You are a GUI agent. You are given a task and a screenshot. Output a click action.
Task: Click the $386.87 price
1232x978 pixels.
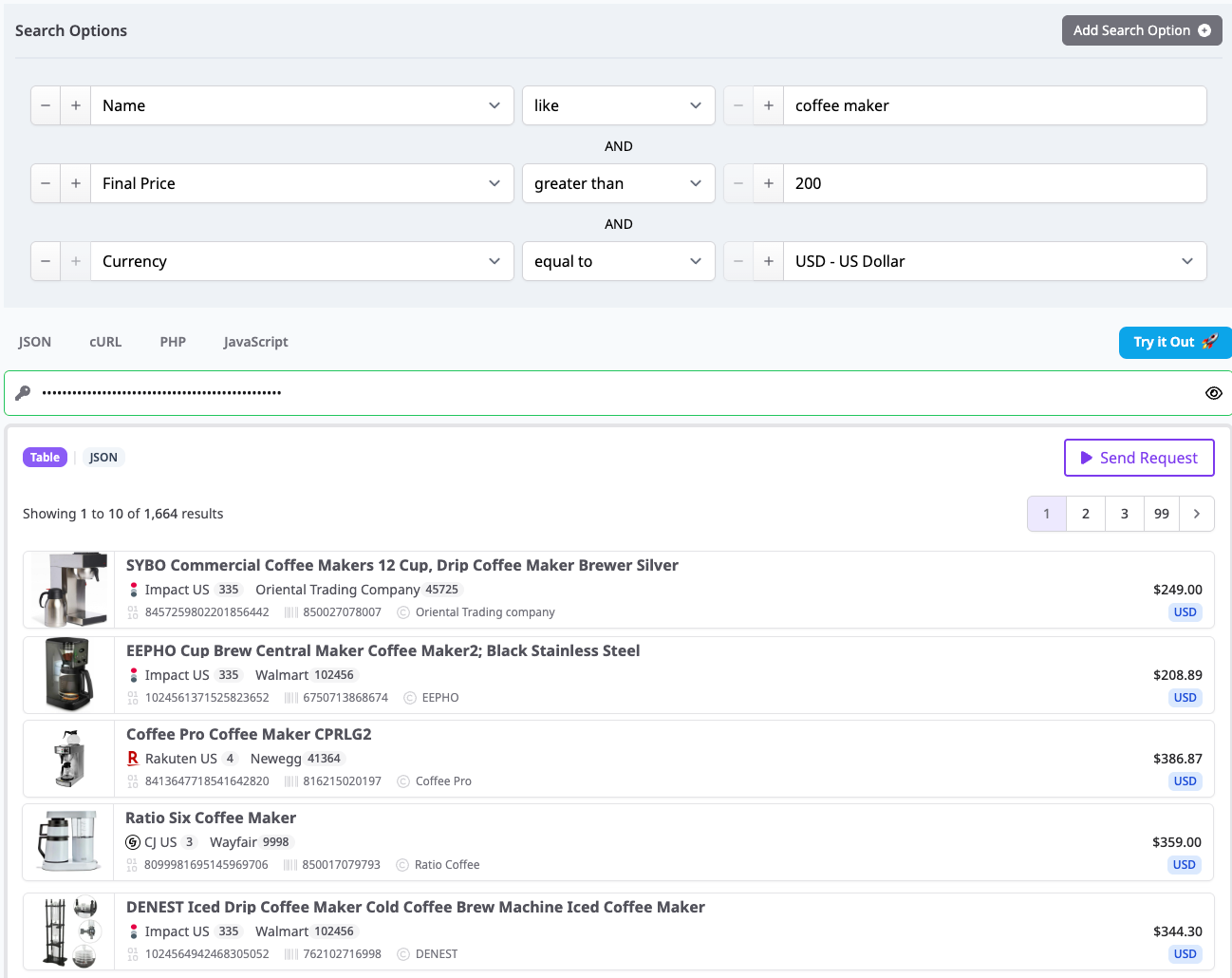tap(1178, 759)
